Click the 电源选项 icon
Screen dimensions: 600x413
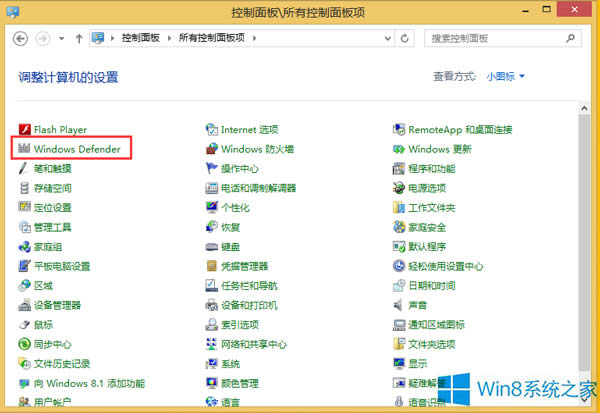click(x=399, y=188)
